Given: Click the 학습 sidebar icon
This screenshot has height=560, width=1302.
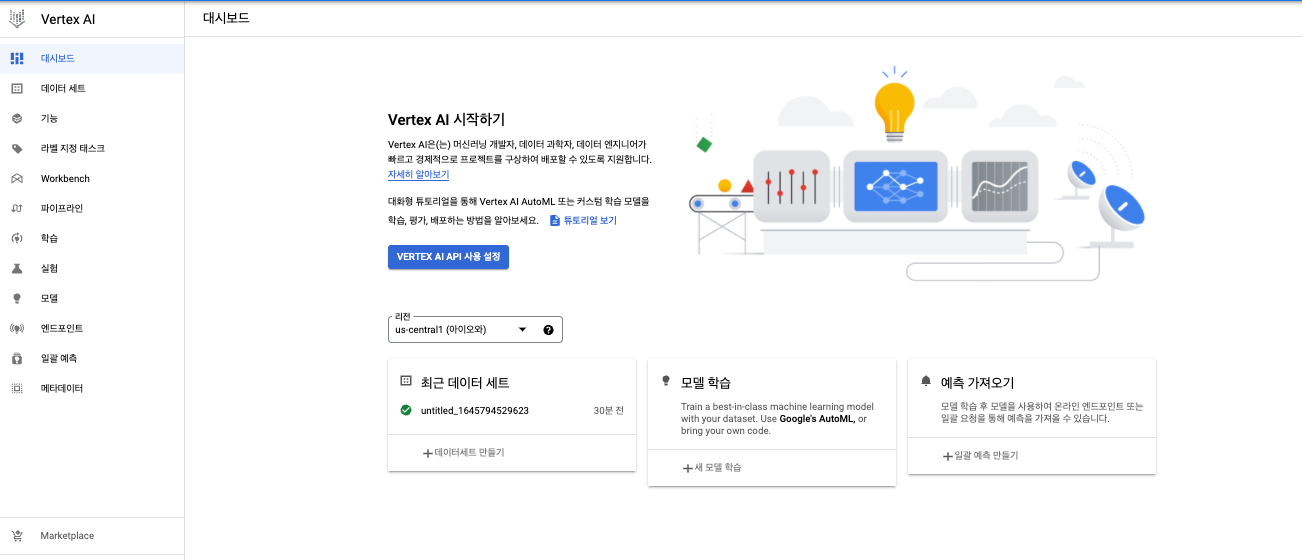Looking at the screenshot, I should [x=17, y=239].
